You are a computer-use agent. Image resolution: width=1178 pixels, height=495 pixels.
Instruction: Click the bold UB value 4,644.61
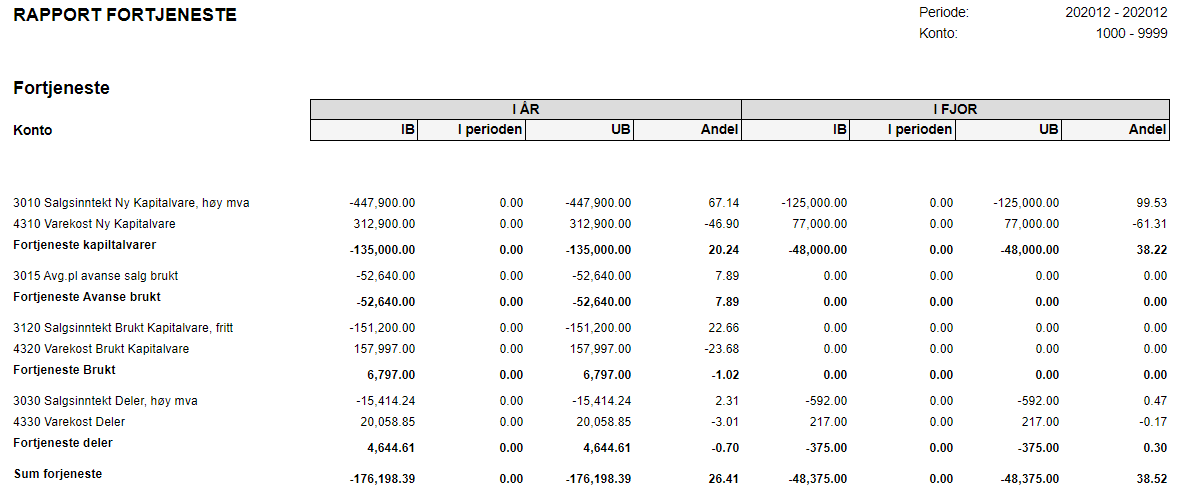[606, 448]
